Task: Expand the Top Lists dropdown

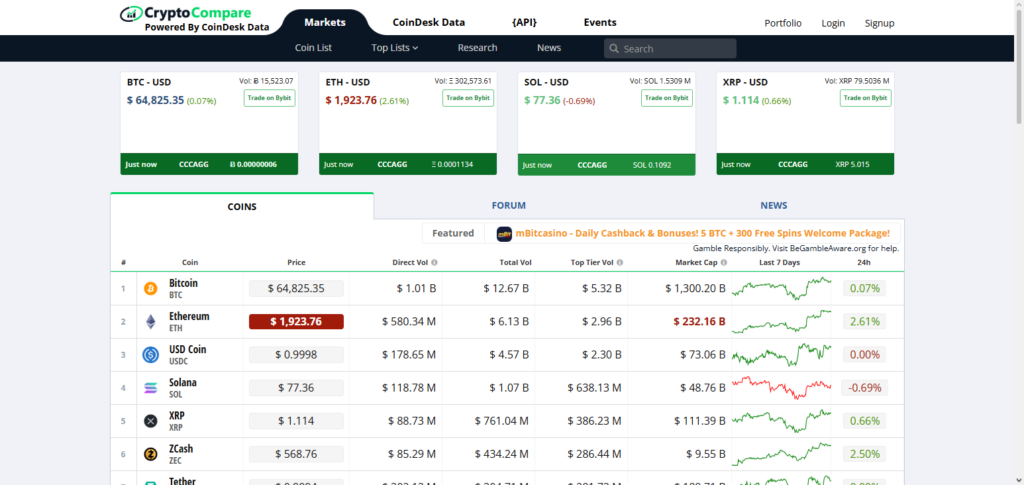Action: pyautogui.click(x=394, y=48)
